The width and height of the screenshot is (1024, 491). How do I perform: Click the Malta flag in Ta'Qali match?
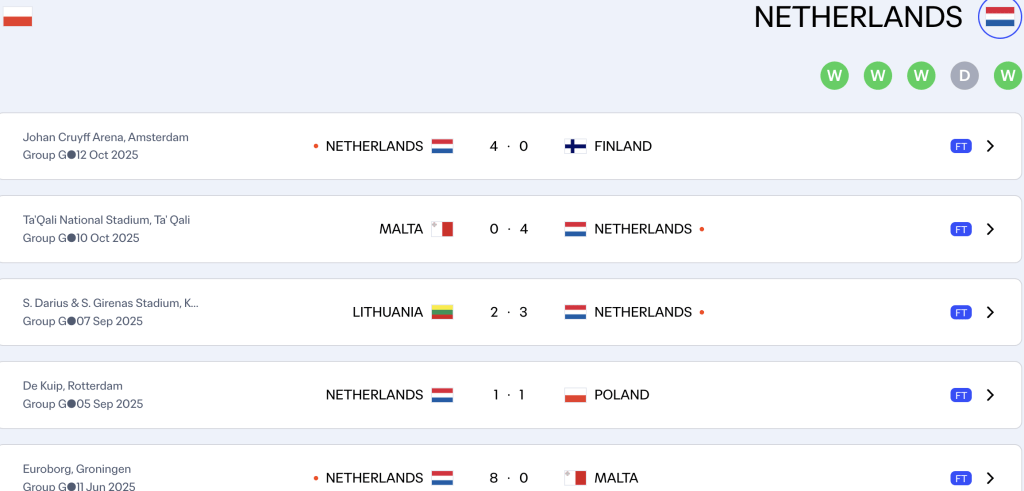coord(442,229)
